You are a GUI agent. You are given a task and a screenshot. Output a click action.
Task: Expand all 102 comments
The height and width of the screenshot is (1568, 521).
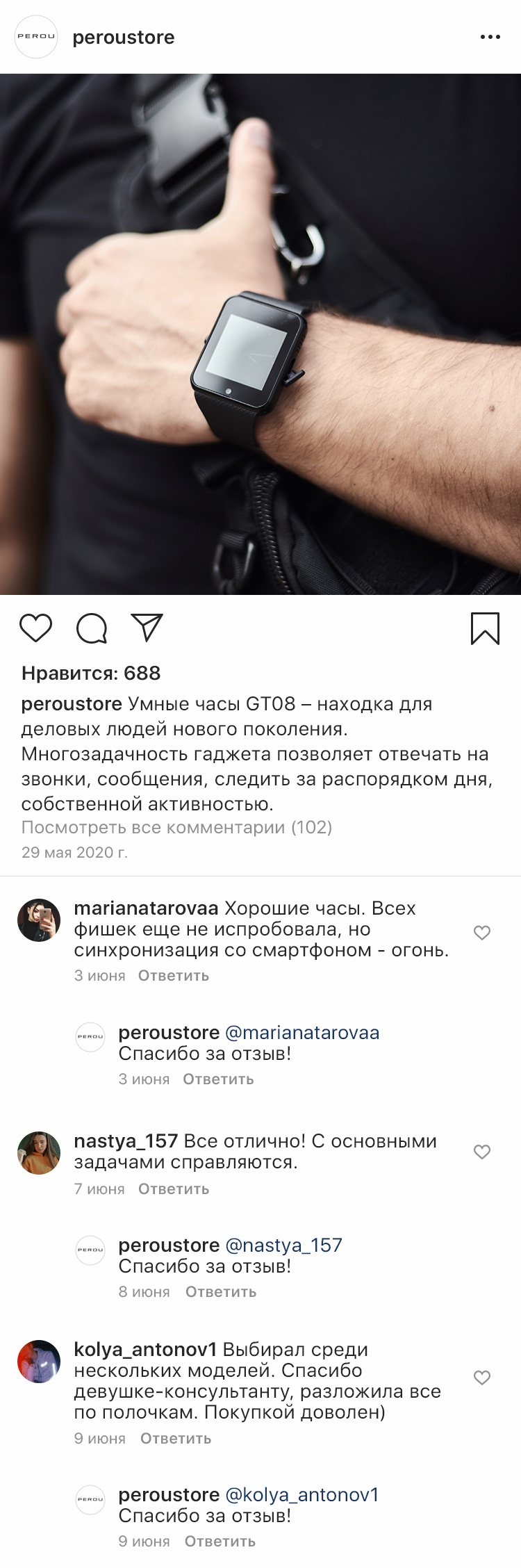[176, 827]
